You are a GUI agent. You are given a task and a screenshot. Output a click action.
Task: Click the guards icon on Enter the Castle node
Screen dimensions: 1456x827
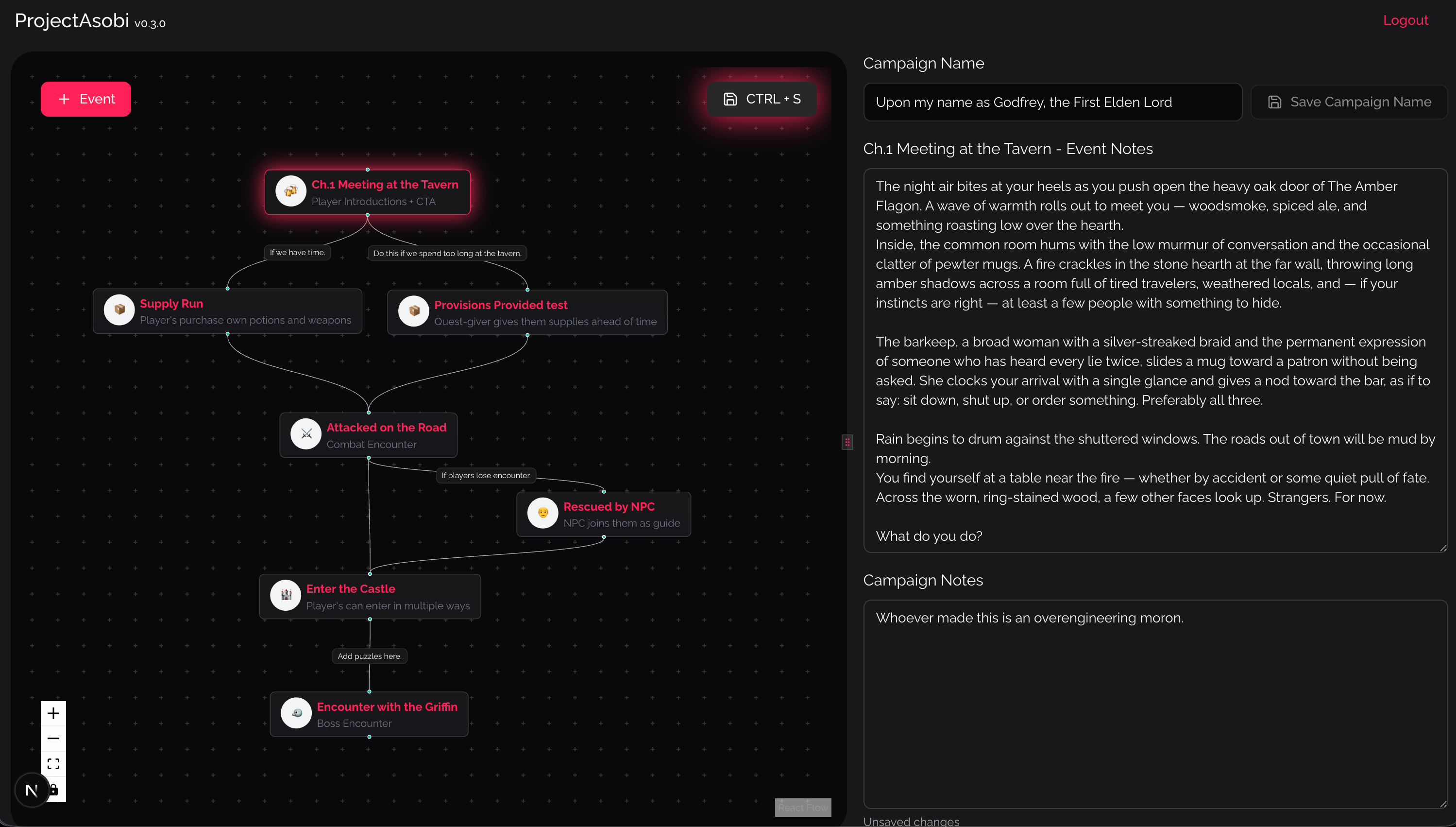pos(286,595)
